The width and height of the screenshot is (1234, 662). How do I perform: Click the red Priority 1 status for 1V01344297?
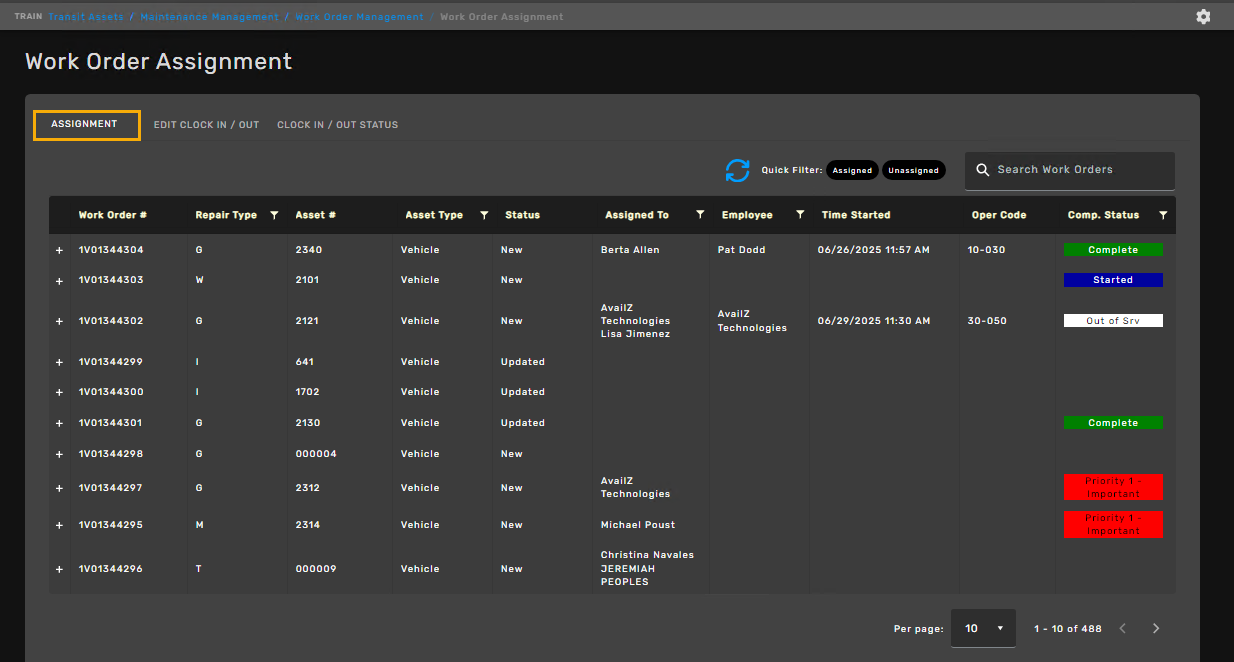pos(1113,487)
